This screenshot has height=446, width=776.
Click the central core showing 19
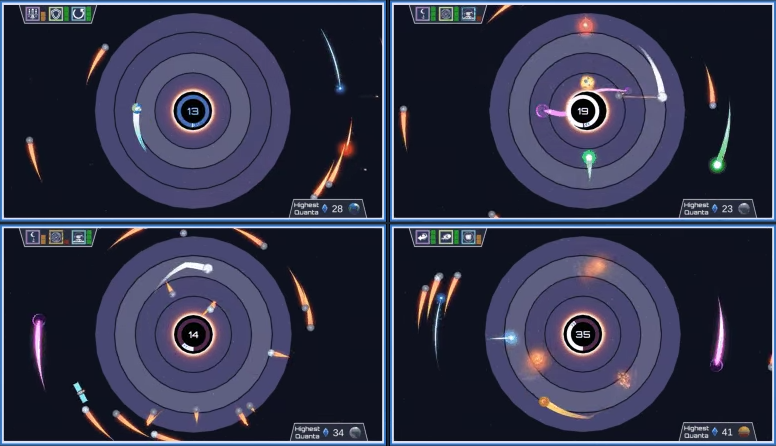[583, 111]
